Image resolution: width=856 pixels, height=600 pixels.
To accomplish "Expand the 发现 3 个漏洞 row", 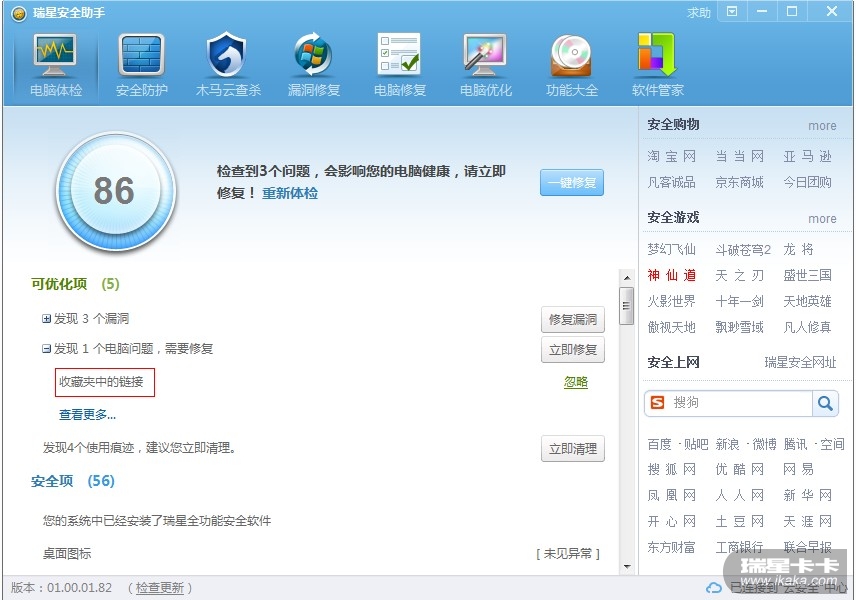I will 46,318.
